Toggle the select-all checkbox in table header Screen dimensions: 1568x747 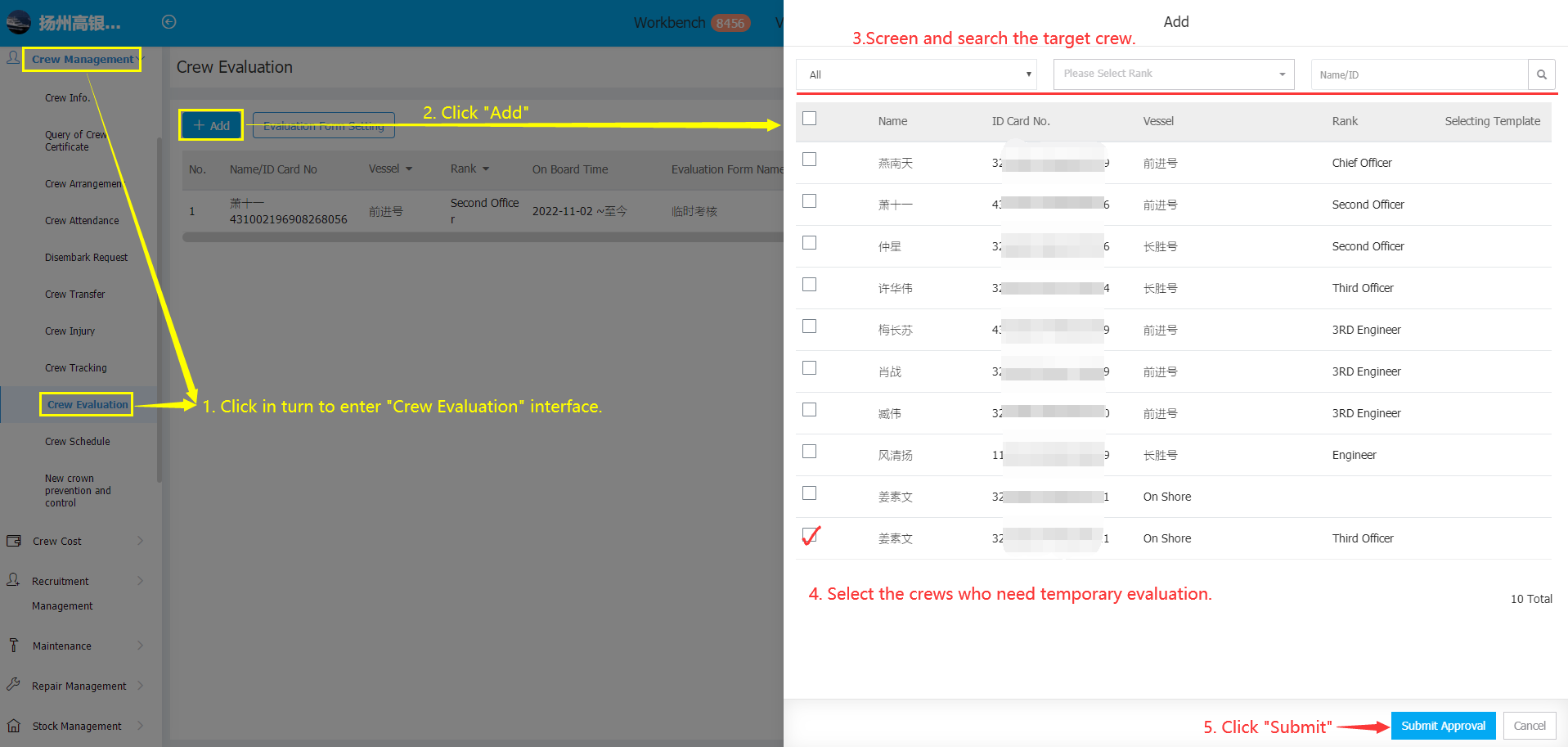(810, 119)
